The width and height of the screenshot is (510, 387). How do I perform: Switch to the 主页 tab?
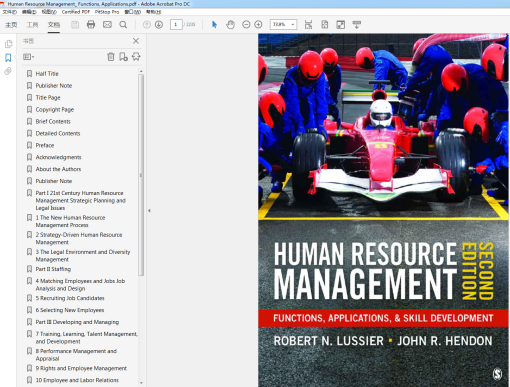tap(11, 25)
